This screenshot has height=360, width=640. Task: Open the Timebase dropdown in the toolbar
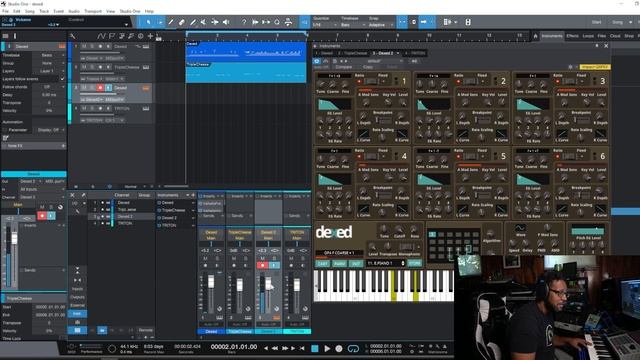pyautogui.click(x=353, y=25)
